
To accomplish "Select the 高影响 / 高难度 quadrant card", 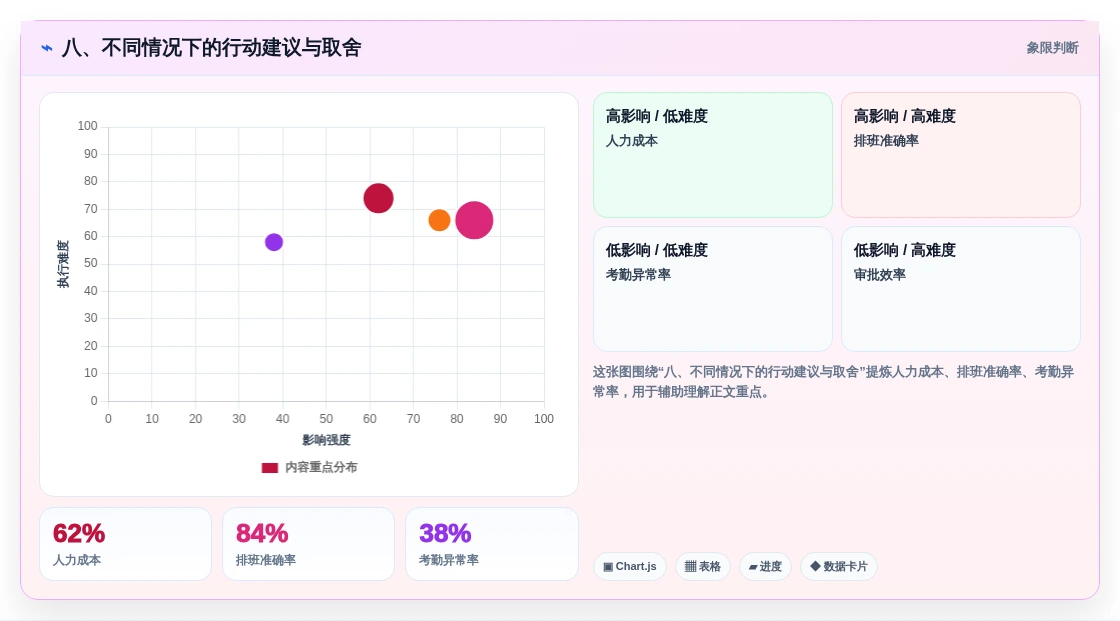I will 961,154.
